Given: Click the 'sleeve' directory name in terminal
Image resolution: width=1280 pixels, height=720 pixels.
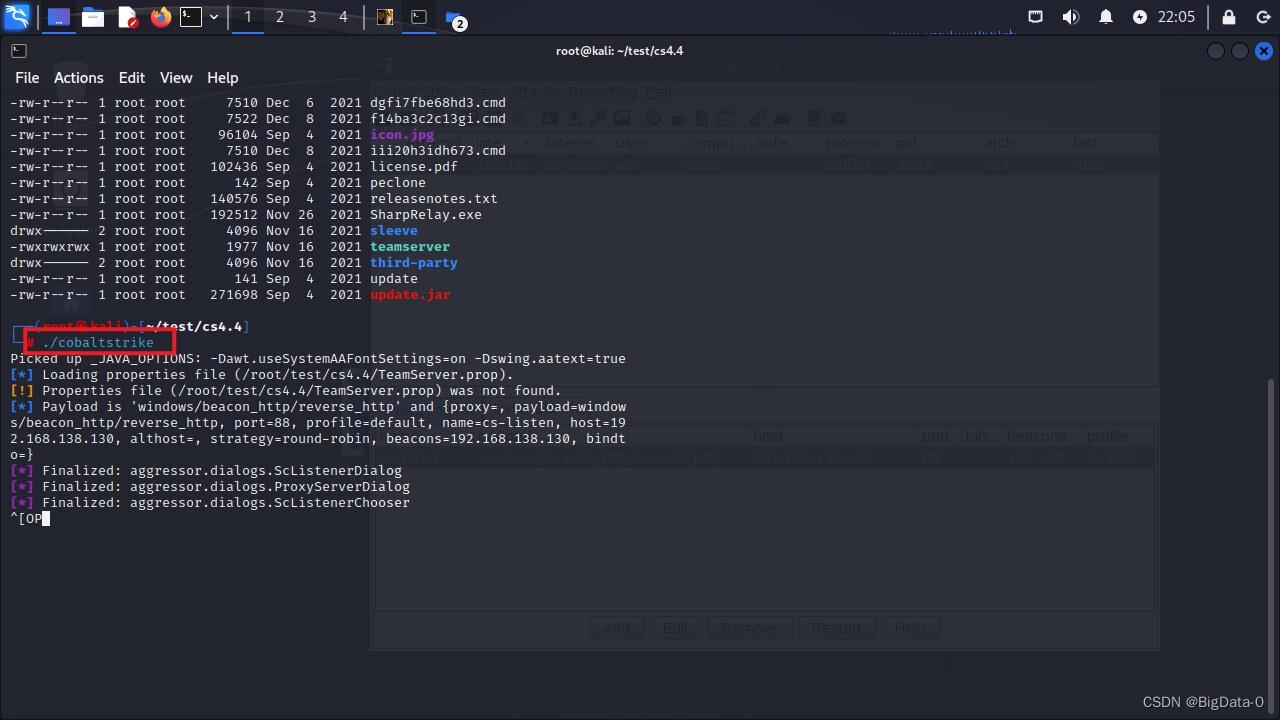Looking at the screenshot, I should coord(394,231).
